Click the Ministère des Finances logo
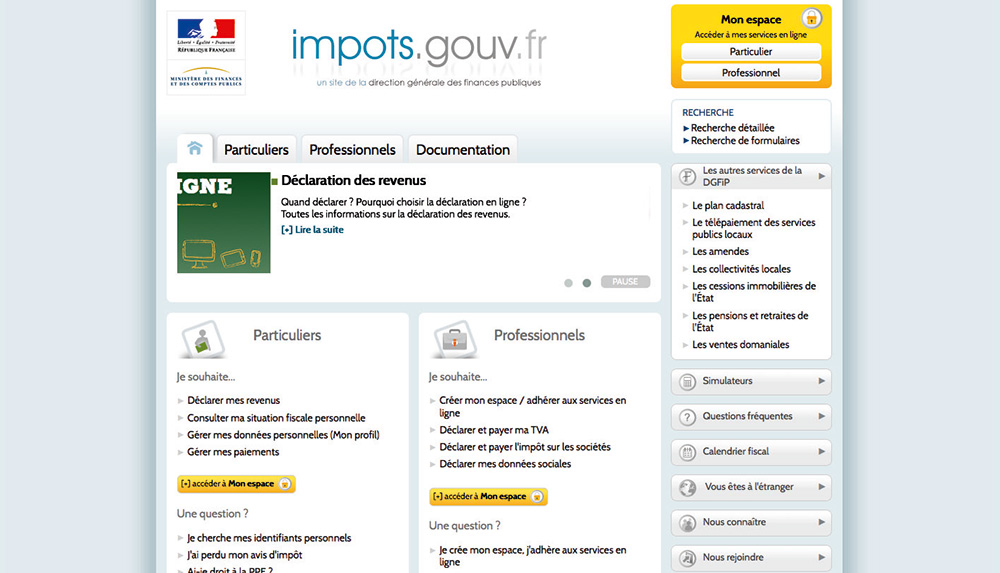 (x=206, y=77)
